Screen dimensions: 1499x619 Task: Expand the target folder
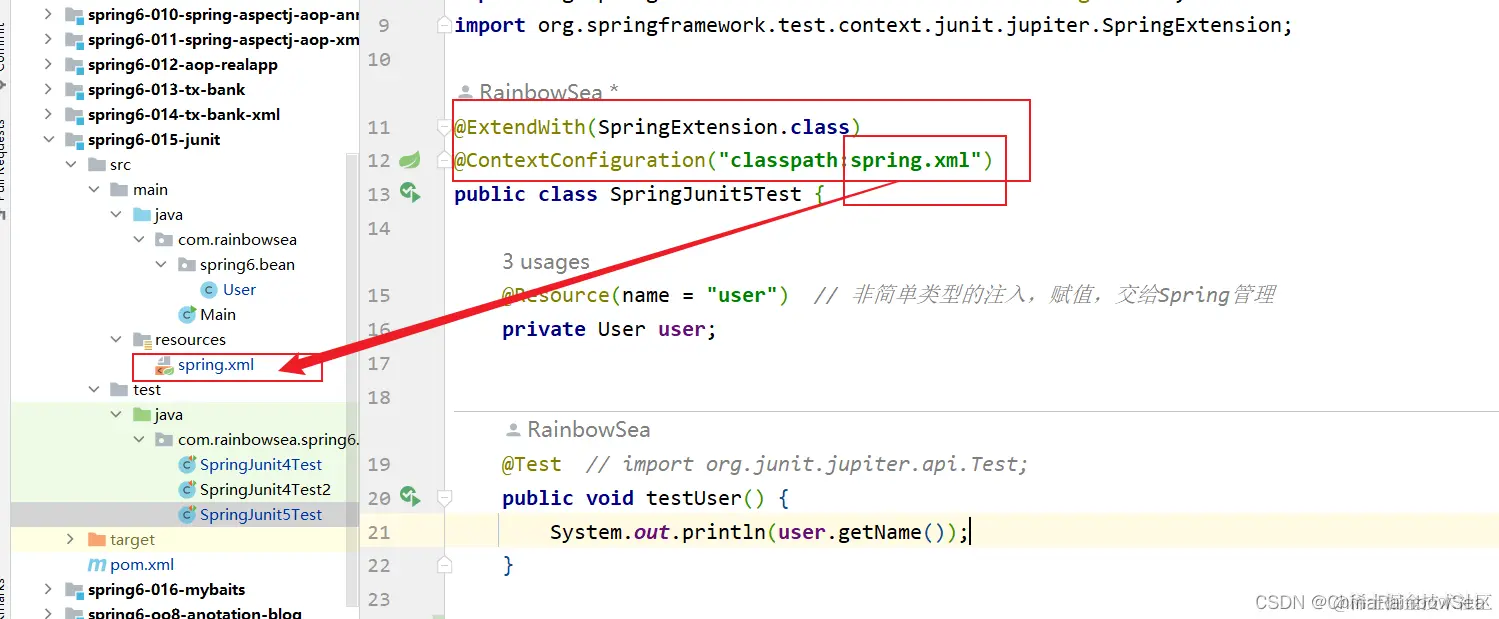coord(70,540)
